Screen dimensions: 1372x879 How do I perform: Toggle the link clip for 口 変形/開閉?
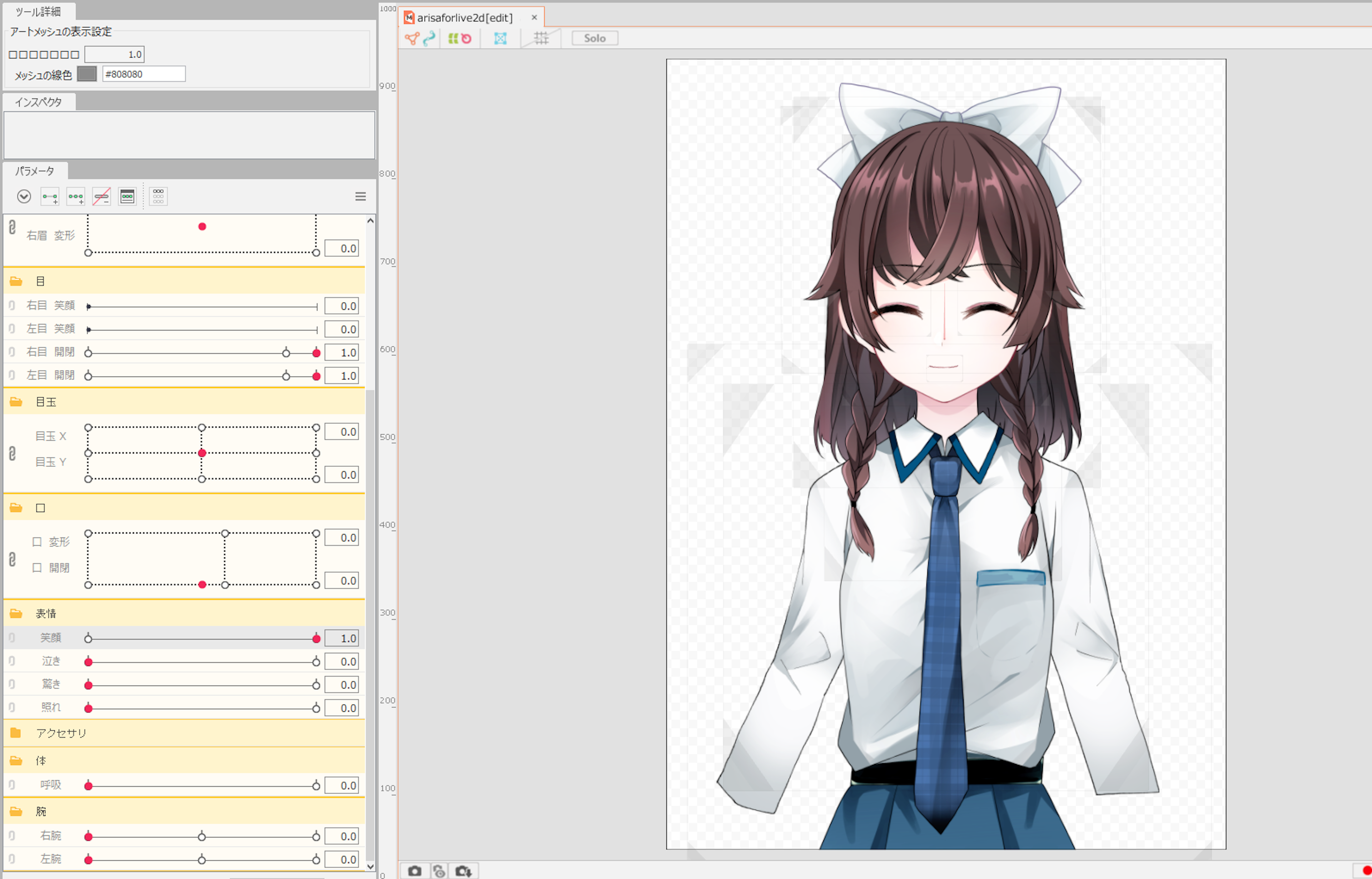click(x=12, y=559)
